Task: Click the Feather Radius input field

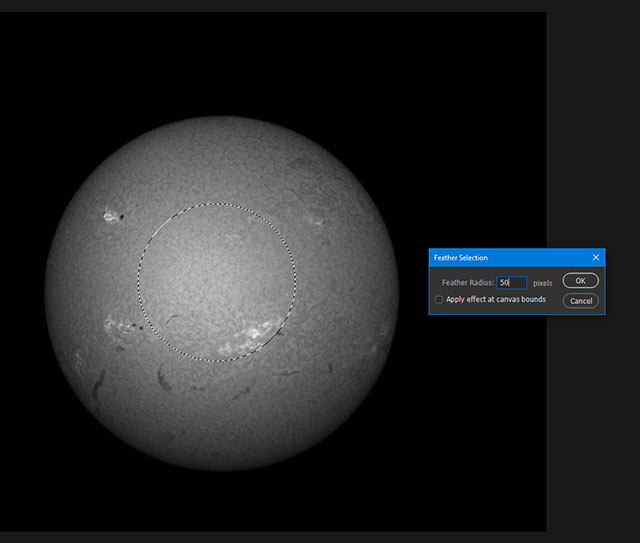Action: pos(511,283)
